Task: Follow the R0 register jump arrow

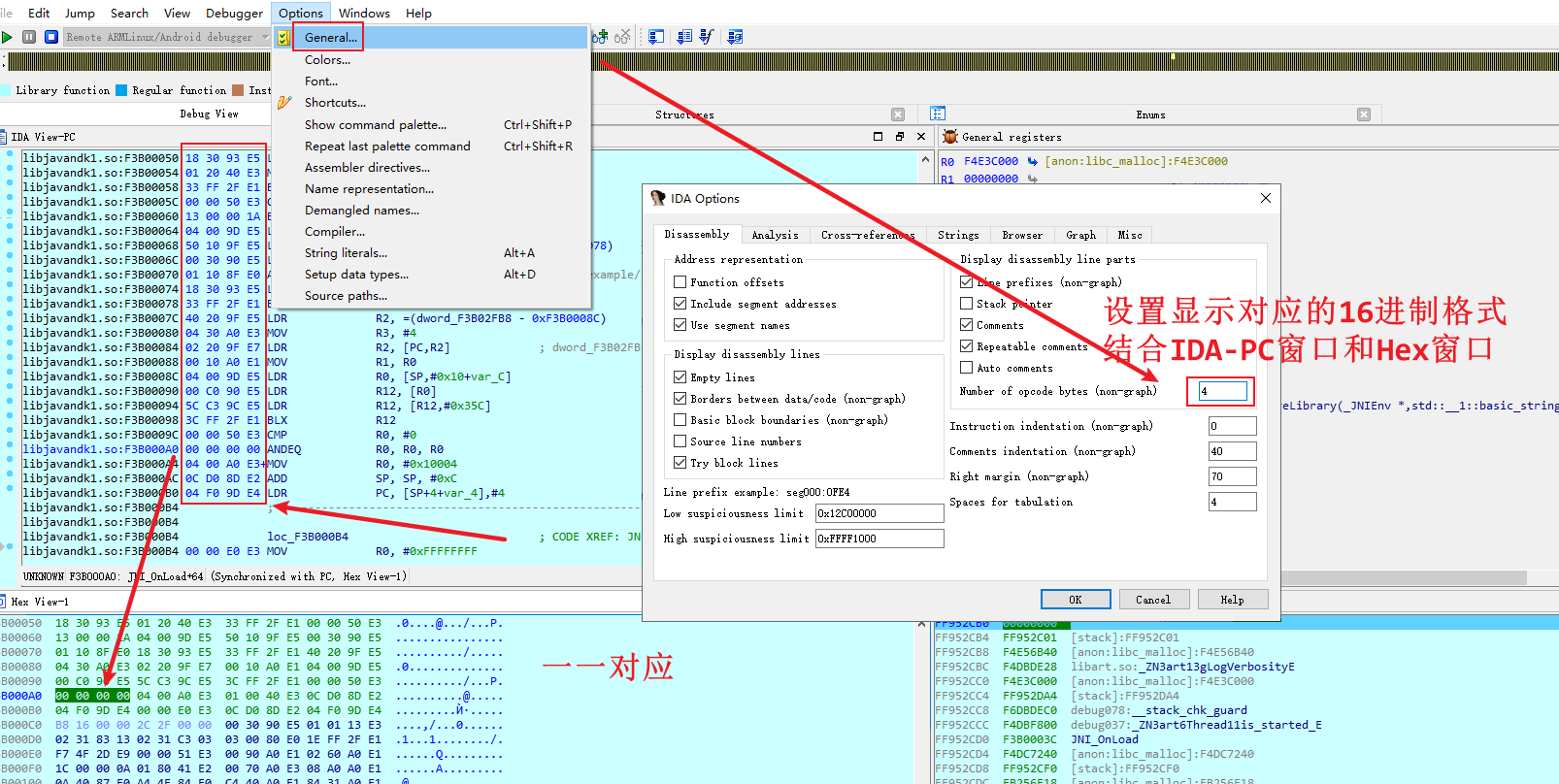Action: point(1033,161)
